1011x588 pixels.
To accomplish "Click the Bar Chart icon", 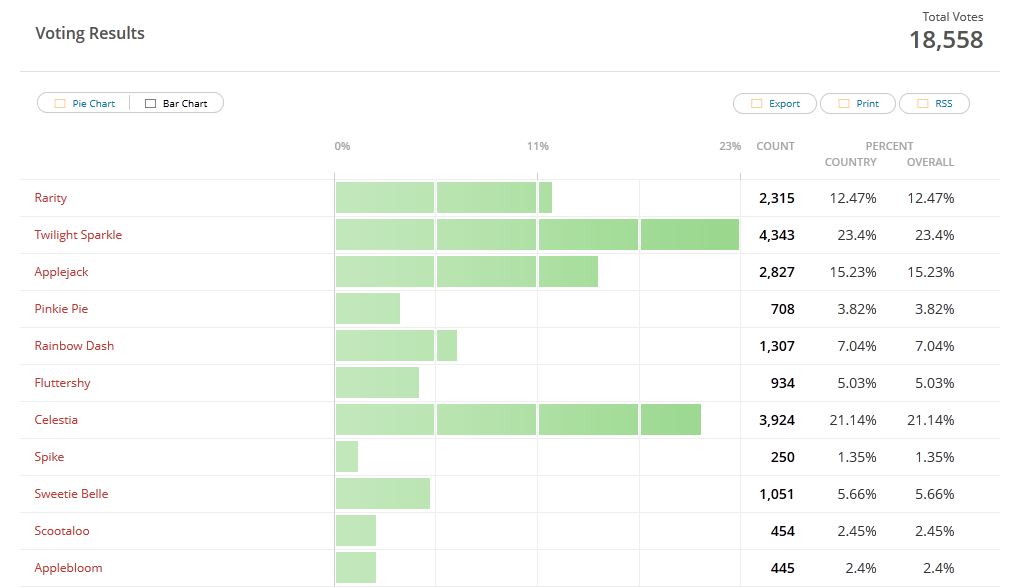I will [x=150, y=103].
